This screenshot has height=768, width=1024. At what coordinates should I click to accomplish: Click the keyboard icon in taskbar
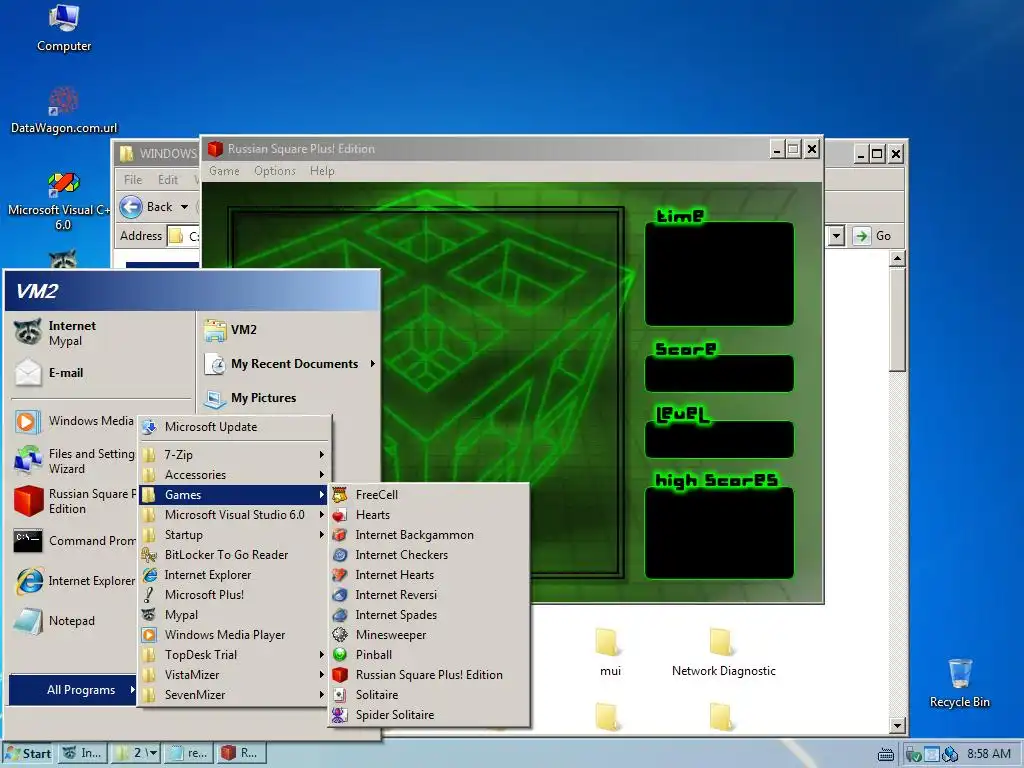(x=886, y=754)
